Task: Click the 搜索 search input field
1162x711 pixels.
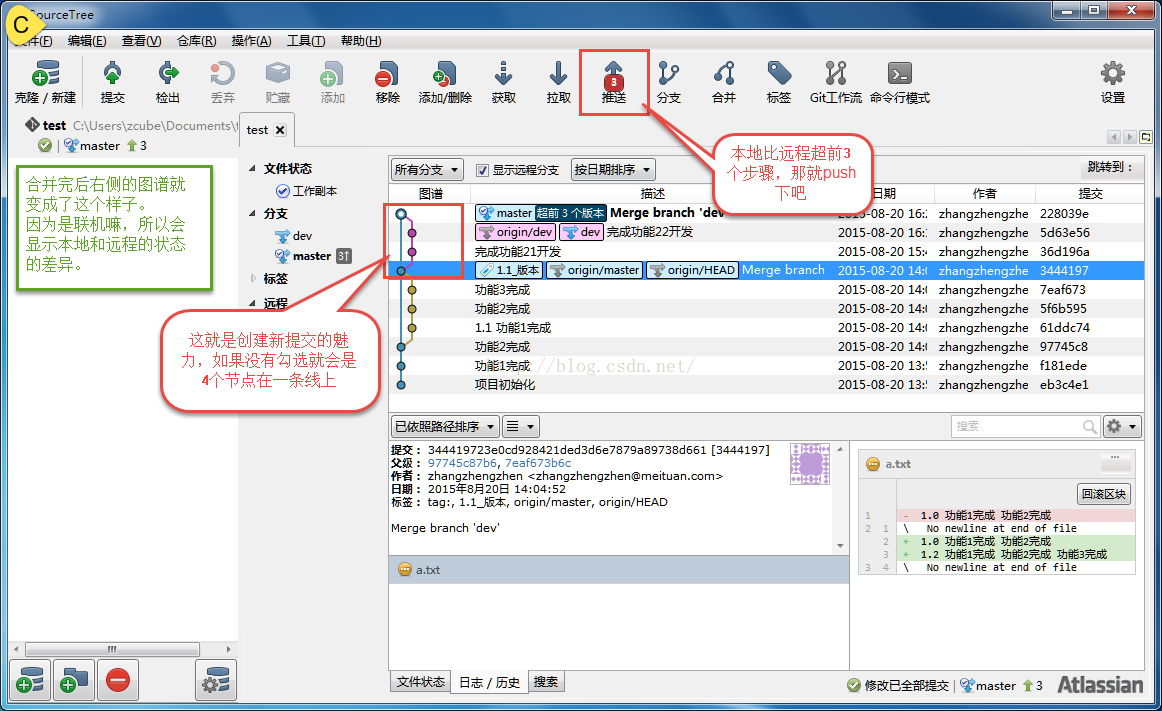Action: click(x=1015, y=426)
